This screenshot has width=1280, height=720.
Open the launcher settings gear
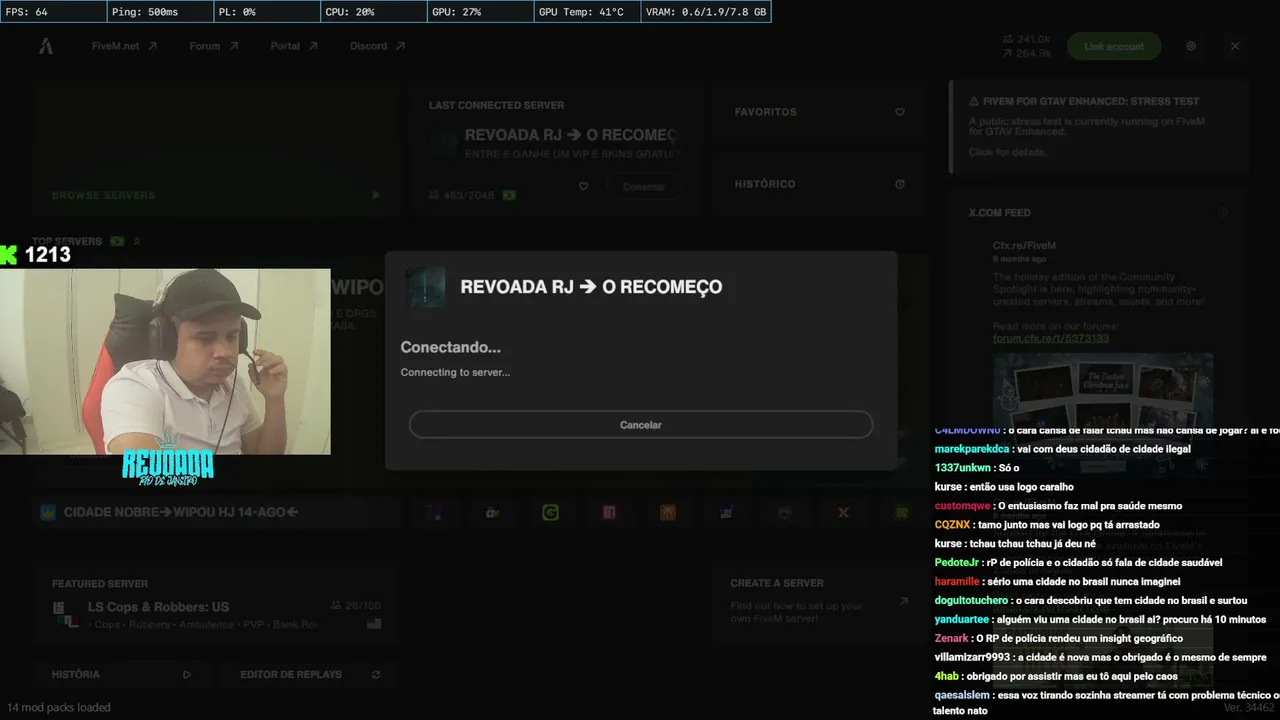1191,46
